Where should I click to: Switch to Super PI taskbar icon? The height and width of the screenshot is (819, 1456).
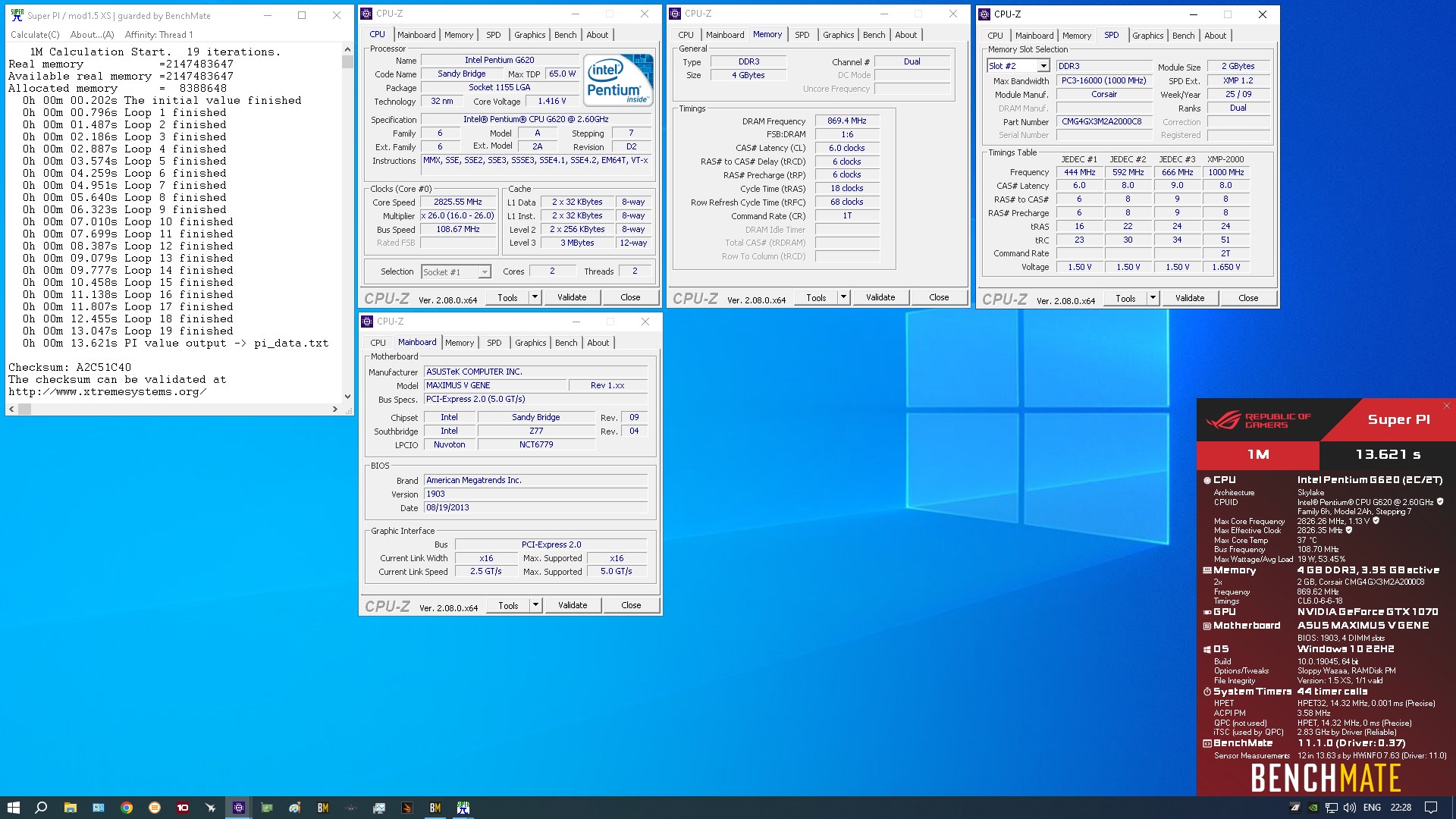tap(463, 808)
